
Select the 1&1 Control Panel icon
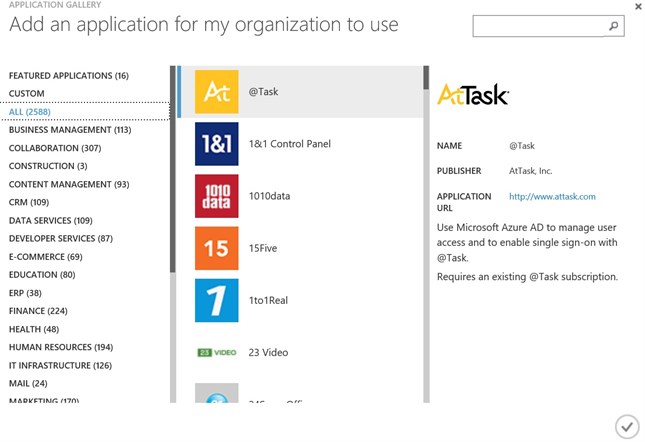(216, 144)
